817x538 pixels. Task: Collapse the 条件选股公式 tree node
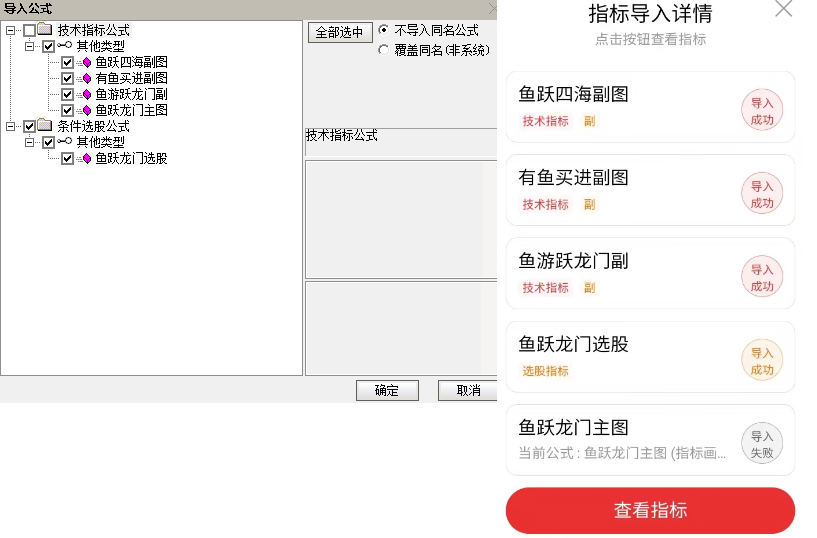coord(10,126)
